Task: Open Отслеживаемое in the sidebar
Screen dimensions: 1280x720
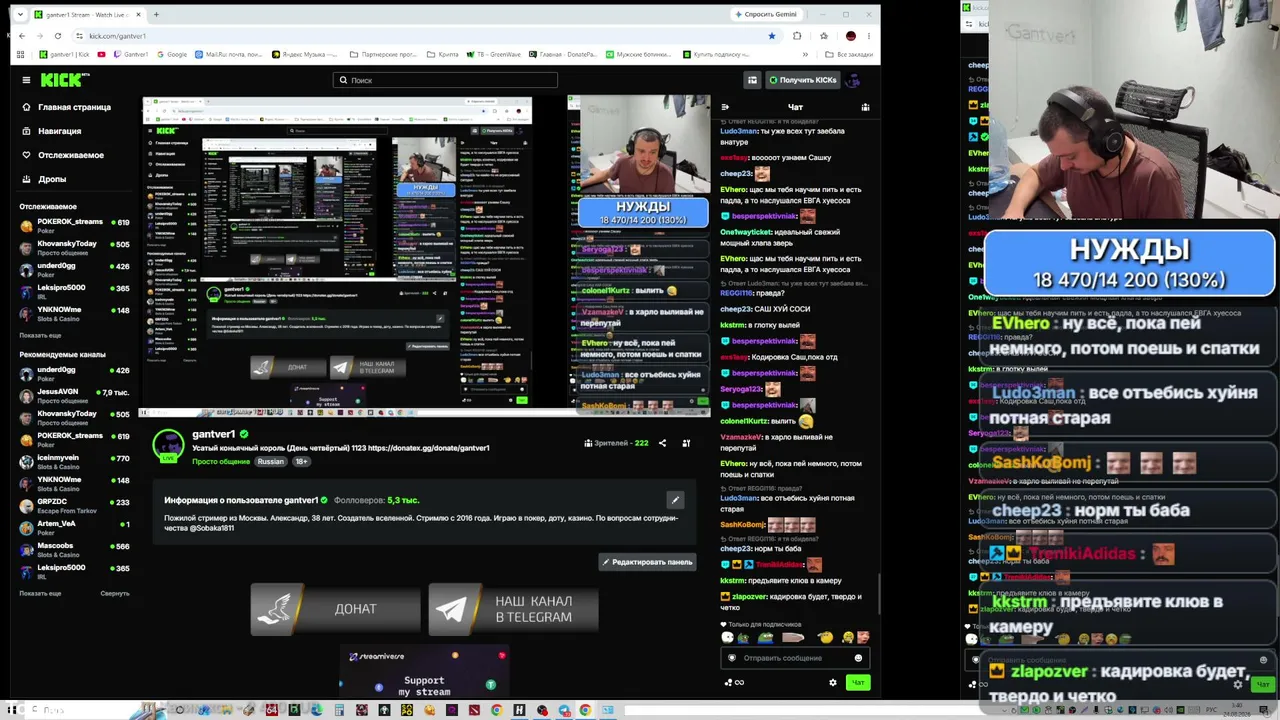Action: (63, 155)
